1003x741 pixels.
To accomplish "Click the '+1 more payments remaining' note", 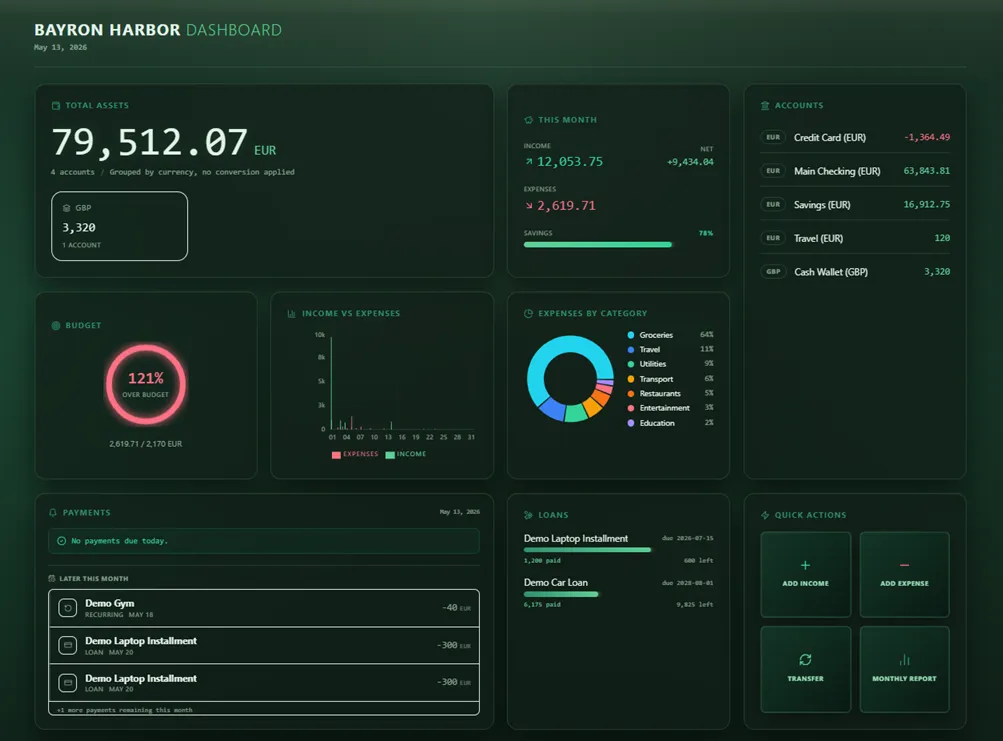I will (125, 710).
